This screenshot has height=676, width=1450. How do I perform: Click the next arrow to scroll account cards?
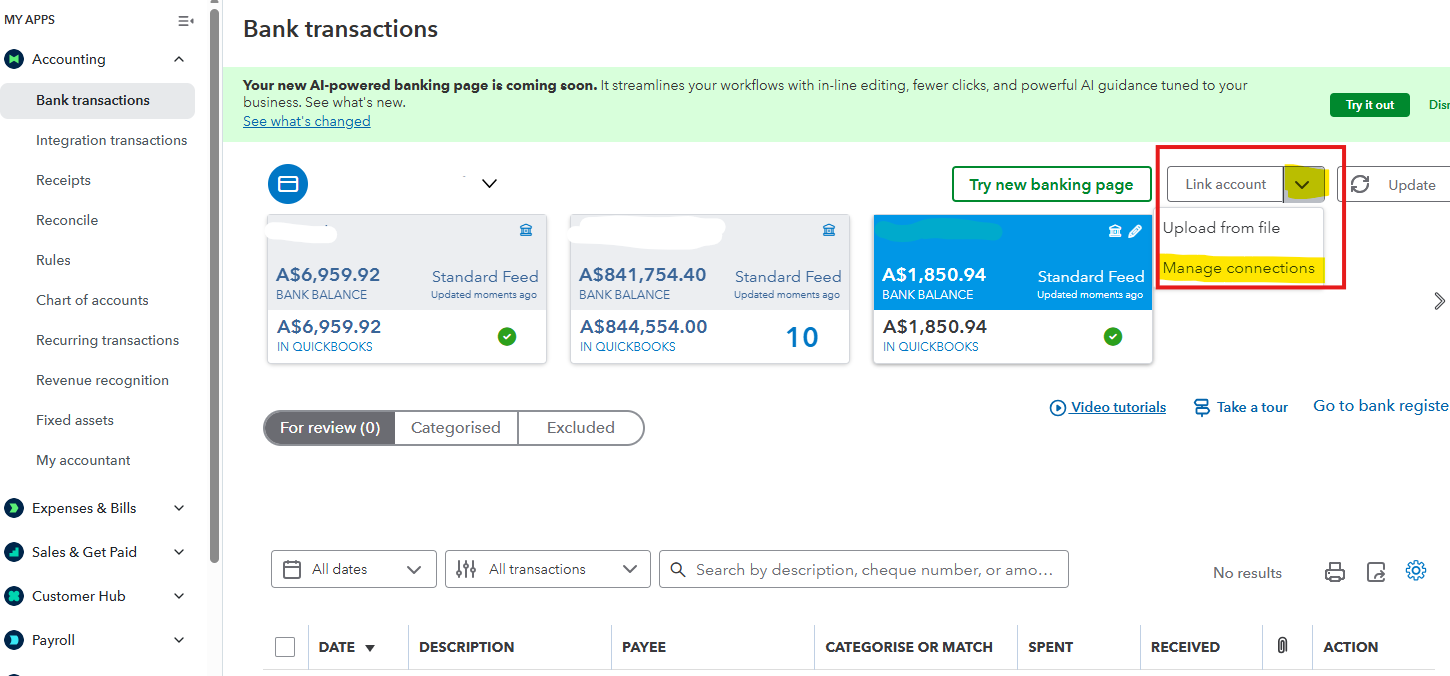pos(1439,301)
